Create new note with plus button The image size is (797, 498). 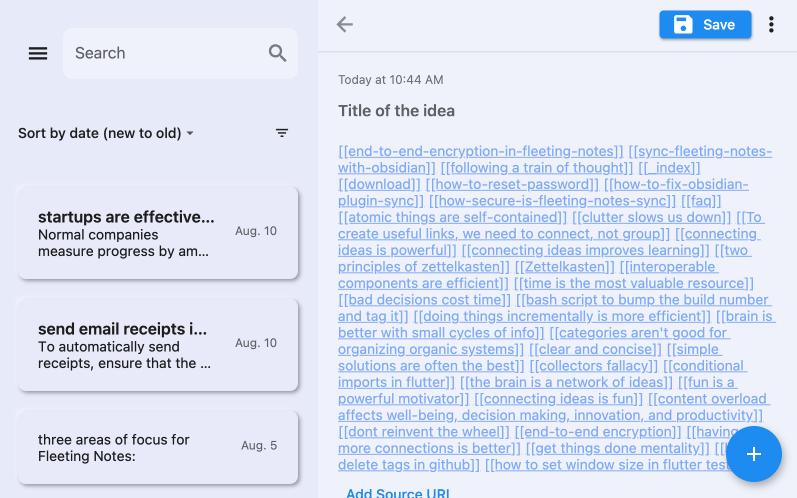[754, 454]
